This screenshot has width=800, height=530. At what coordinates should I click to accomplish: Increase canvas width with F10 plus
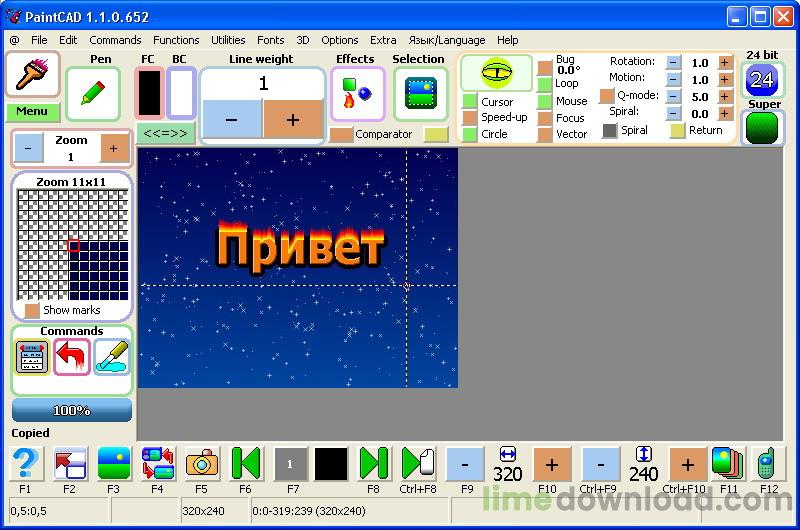(552, 464)
